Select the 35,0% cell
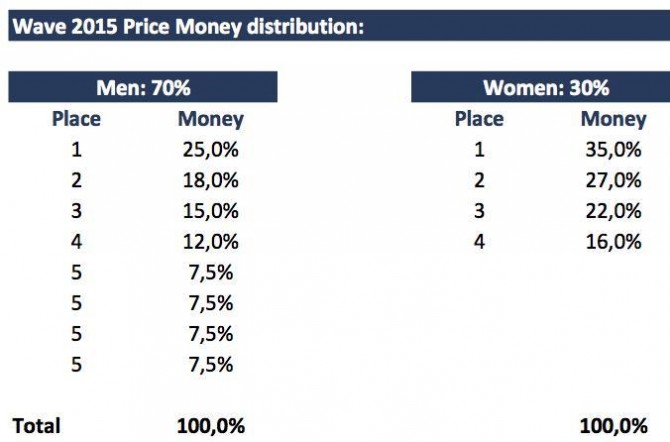Viewport: 670px width, 442px height. click(613, 150)
